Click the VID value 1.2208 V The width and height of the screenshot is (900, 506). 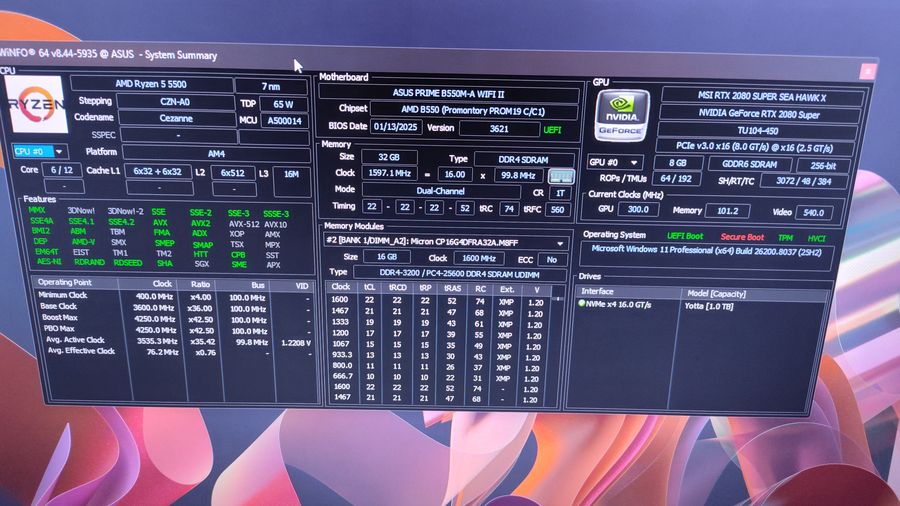pos(296,343)
